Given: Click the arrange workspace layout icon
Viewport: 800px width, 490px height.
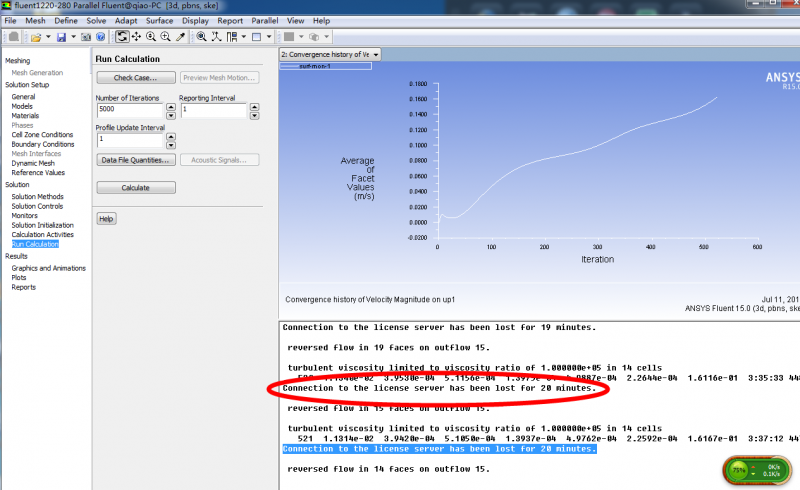Looking at the screenshot, I should click(232, 37).
